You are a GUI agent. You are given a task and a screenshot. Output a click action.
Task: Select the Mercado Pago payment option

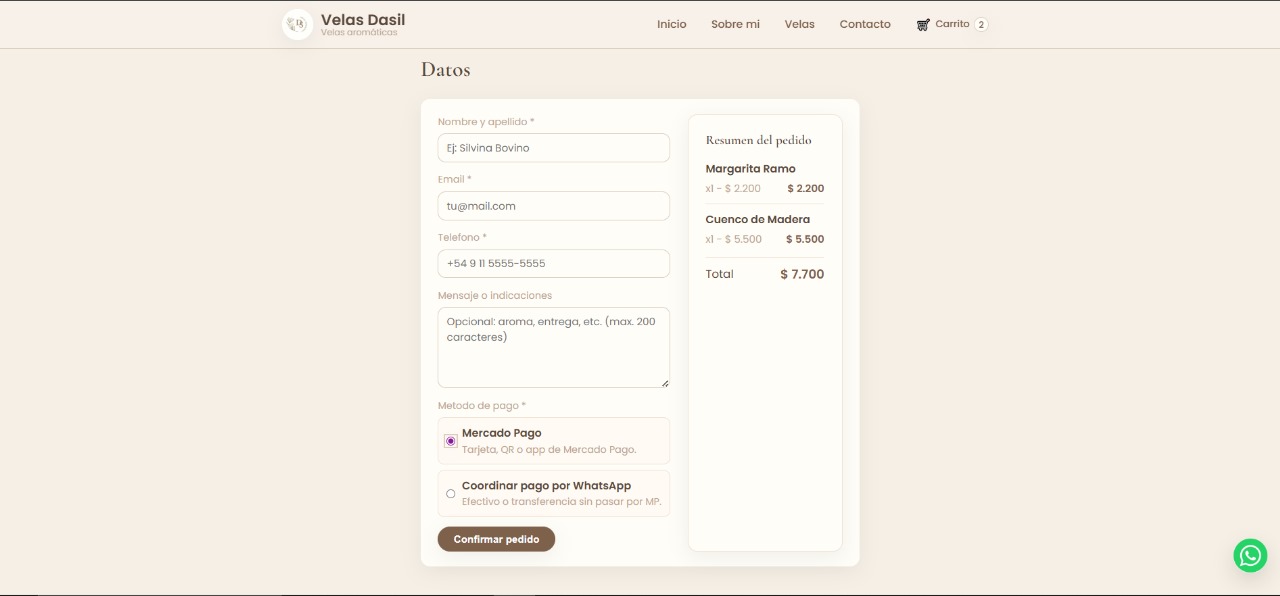450,440
